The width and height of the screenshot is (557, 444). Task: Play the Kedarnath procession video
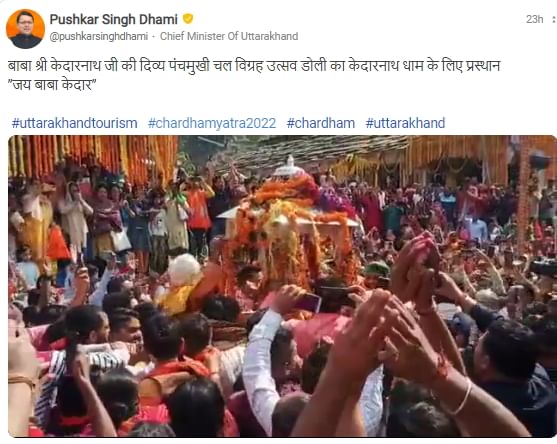pyautogui.click(x=282, y=286)
